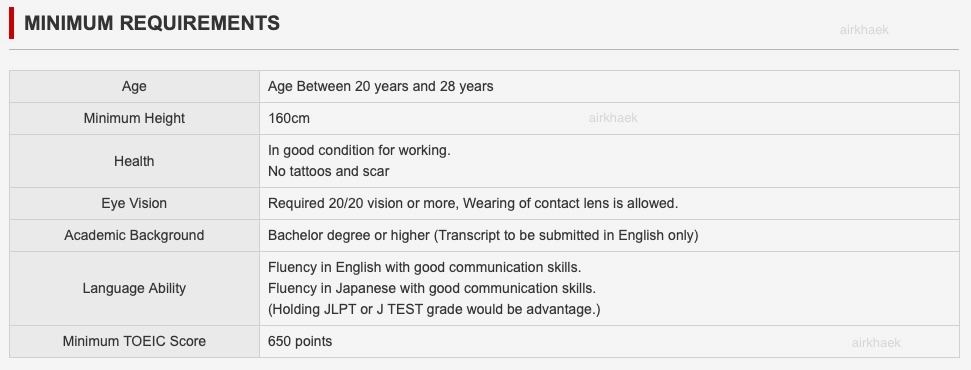Select the Age label cell

134,87
